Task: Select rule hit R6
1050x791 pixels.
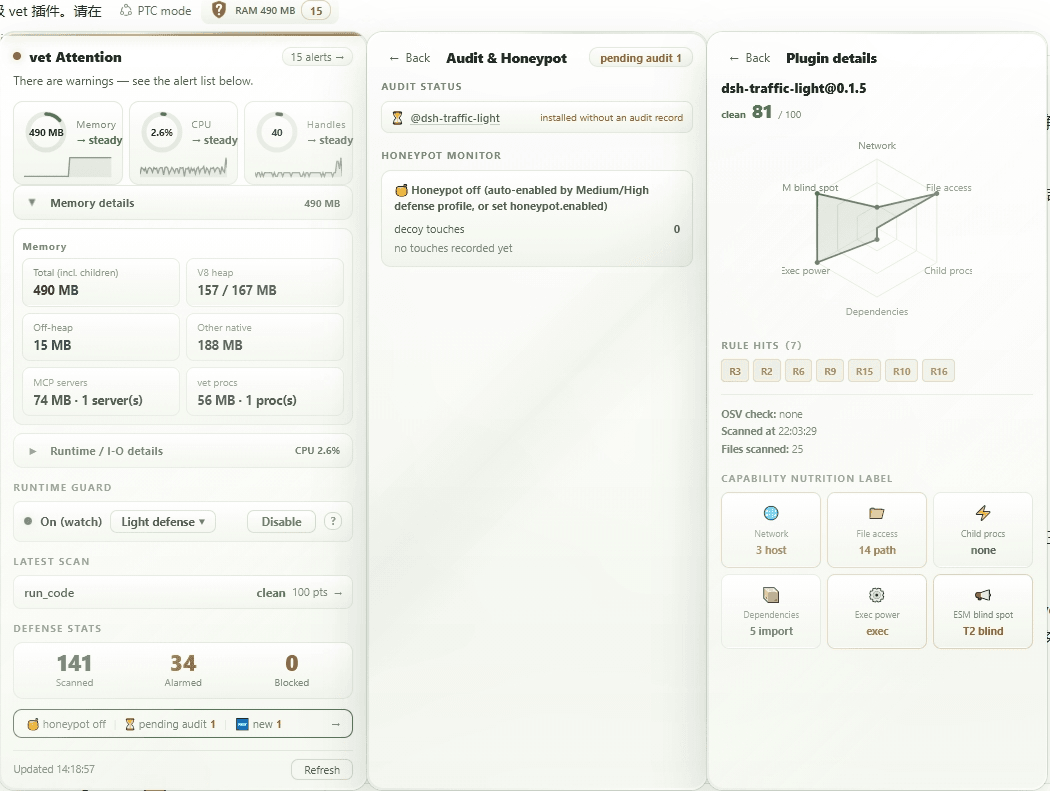Action: click(x=798, y=371)
